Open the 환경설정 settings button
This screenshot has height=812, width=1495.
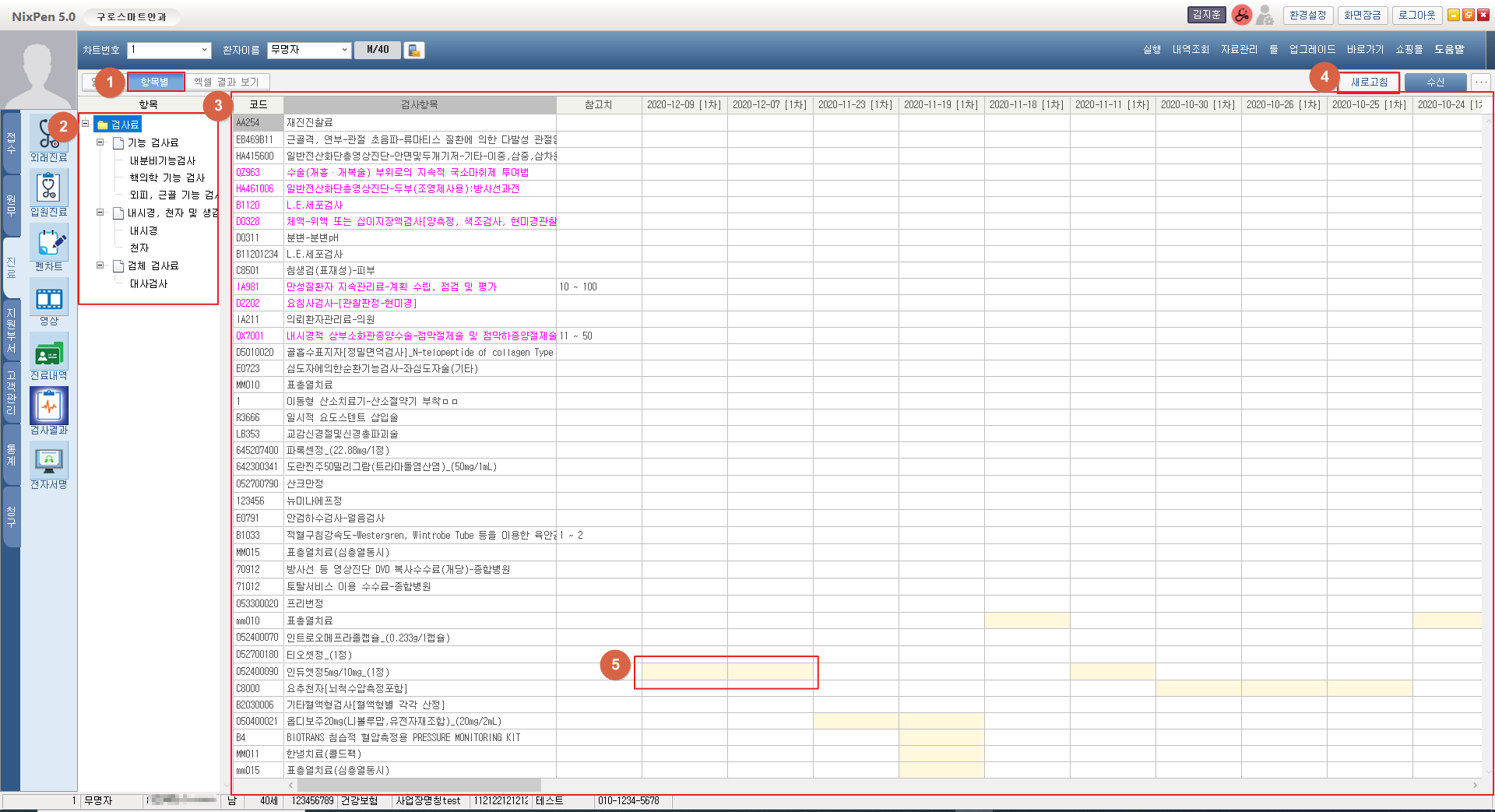pos(1307,15)
